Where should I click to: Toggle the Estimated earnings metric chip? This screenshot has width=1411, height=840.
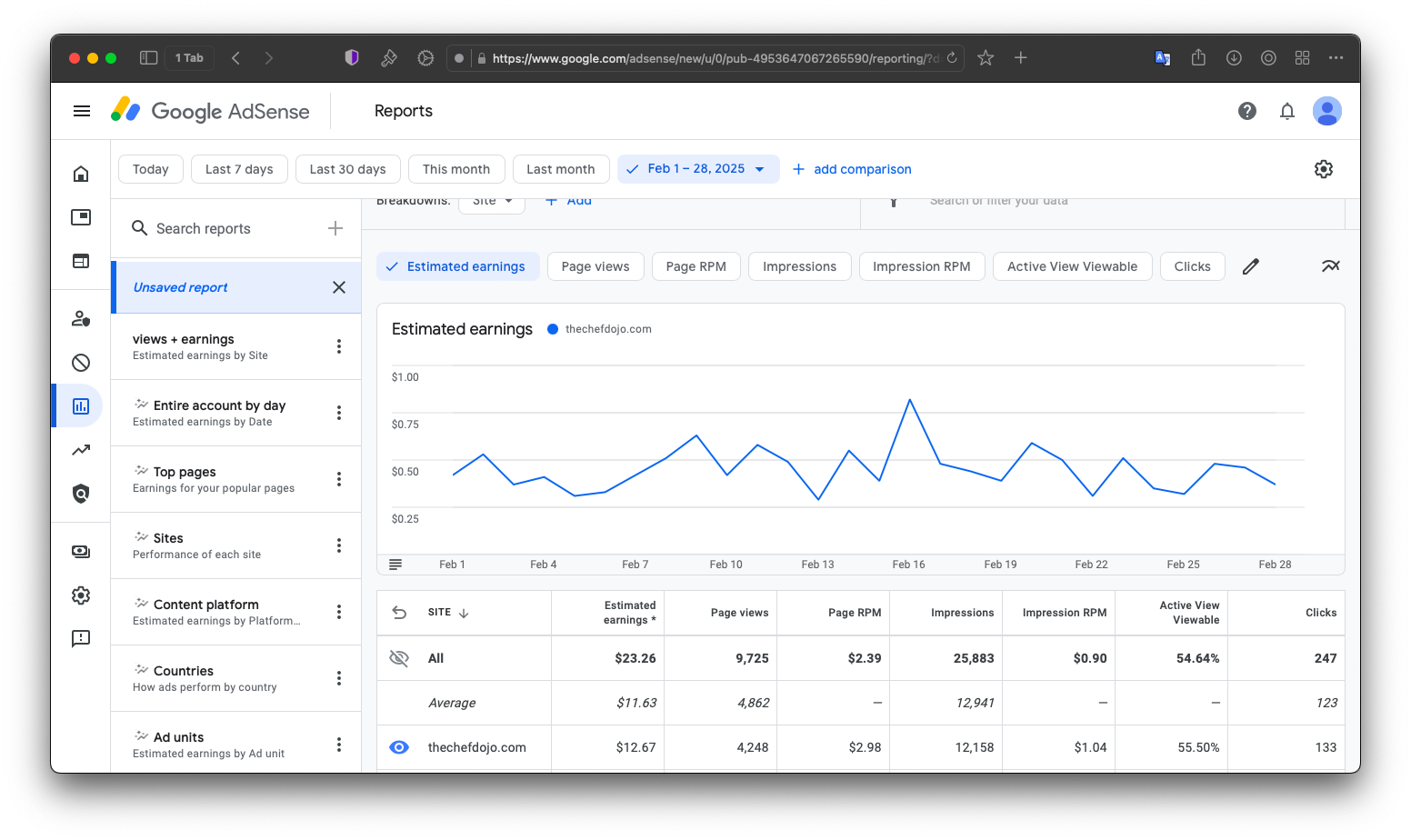pos(457,266)
